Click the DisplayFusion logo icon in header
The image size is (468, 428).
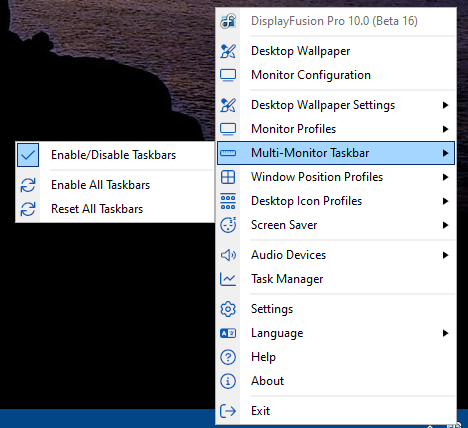pos(228,21)
